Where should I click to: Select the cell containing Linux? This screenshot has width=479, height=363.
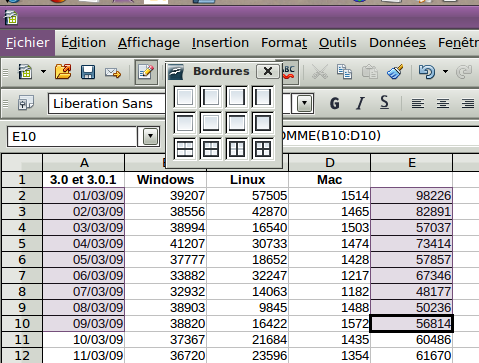(x=247, y=180)
